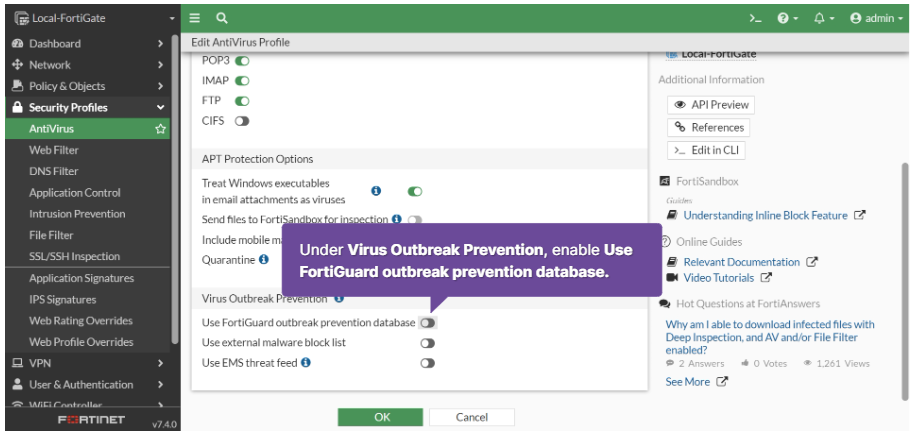915x439 pixels.
Task: Click the API Preview button
Action: point(711,105)
